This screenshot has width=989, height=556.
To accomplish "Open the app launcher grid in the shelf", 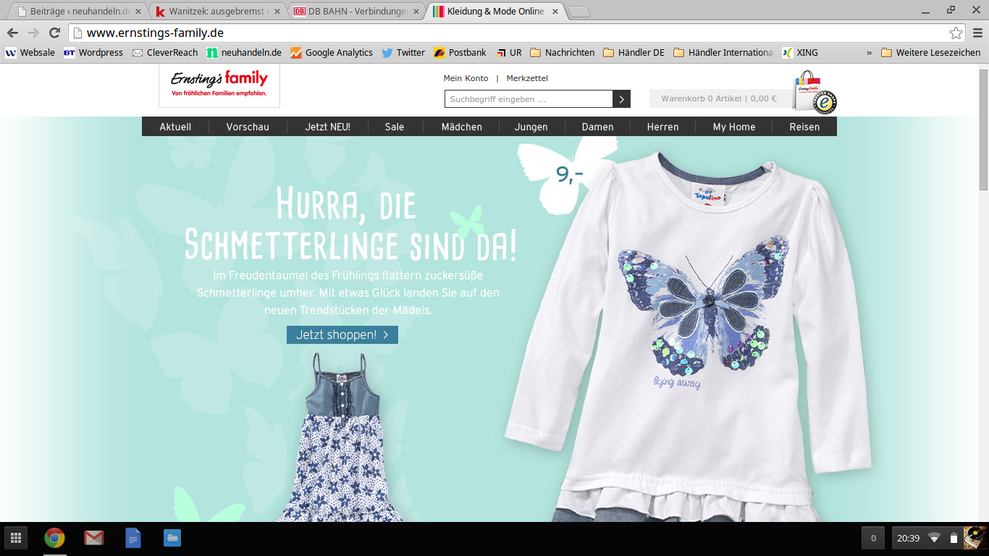I will coord(16,538).
